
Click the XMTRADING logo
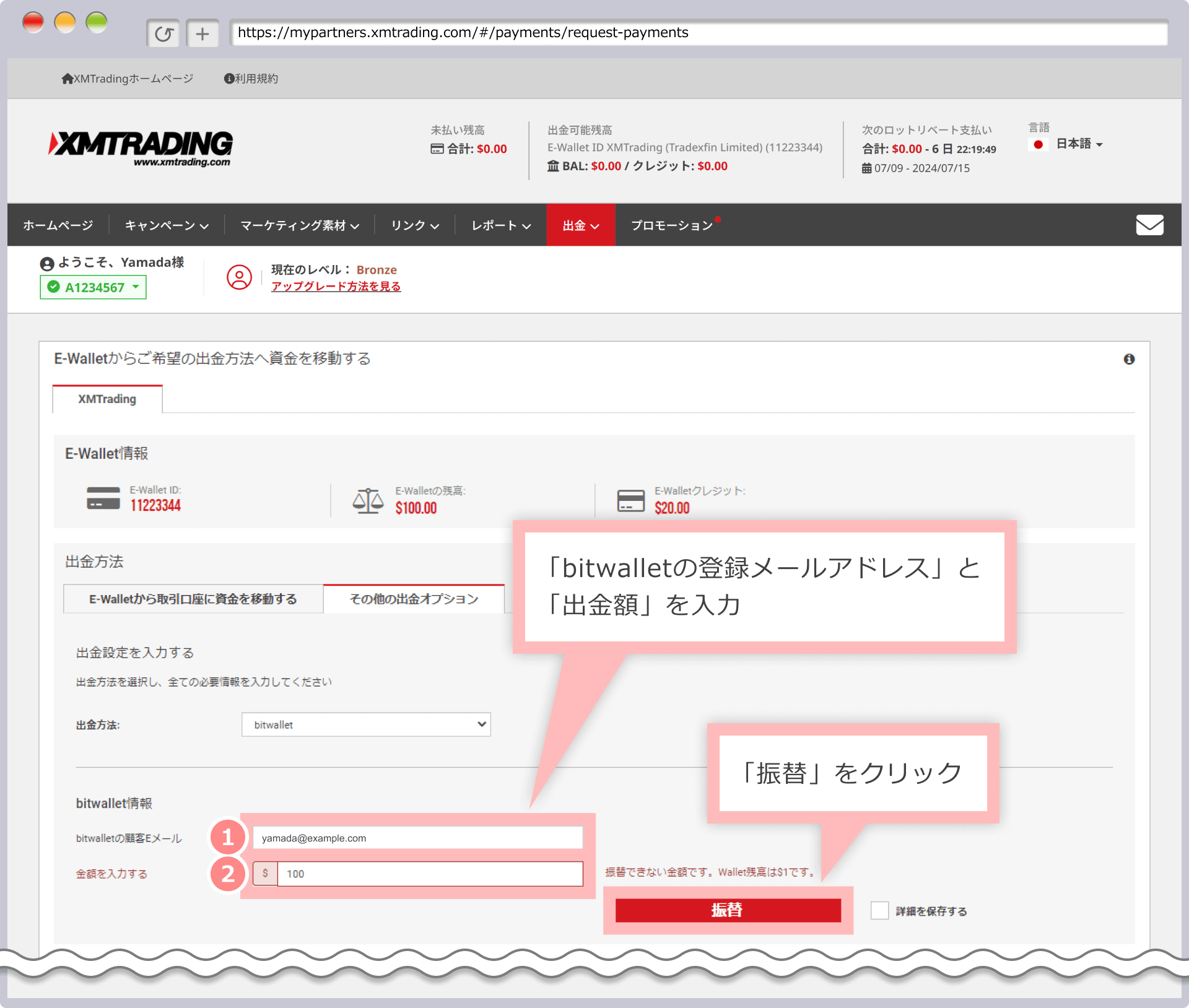[x=141, y=149]
